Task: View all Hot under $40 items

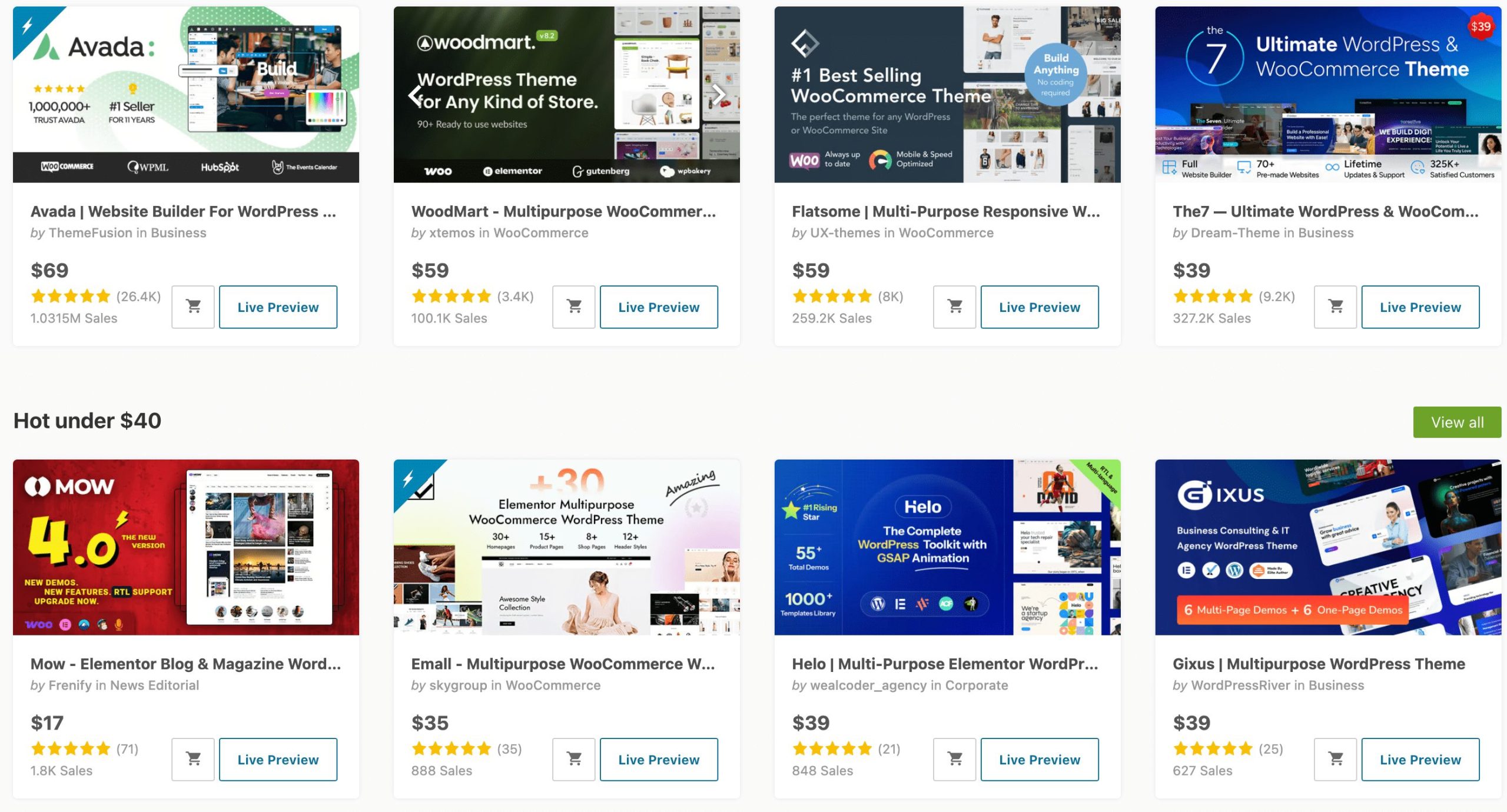Action: coord(1457,422)
